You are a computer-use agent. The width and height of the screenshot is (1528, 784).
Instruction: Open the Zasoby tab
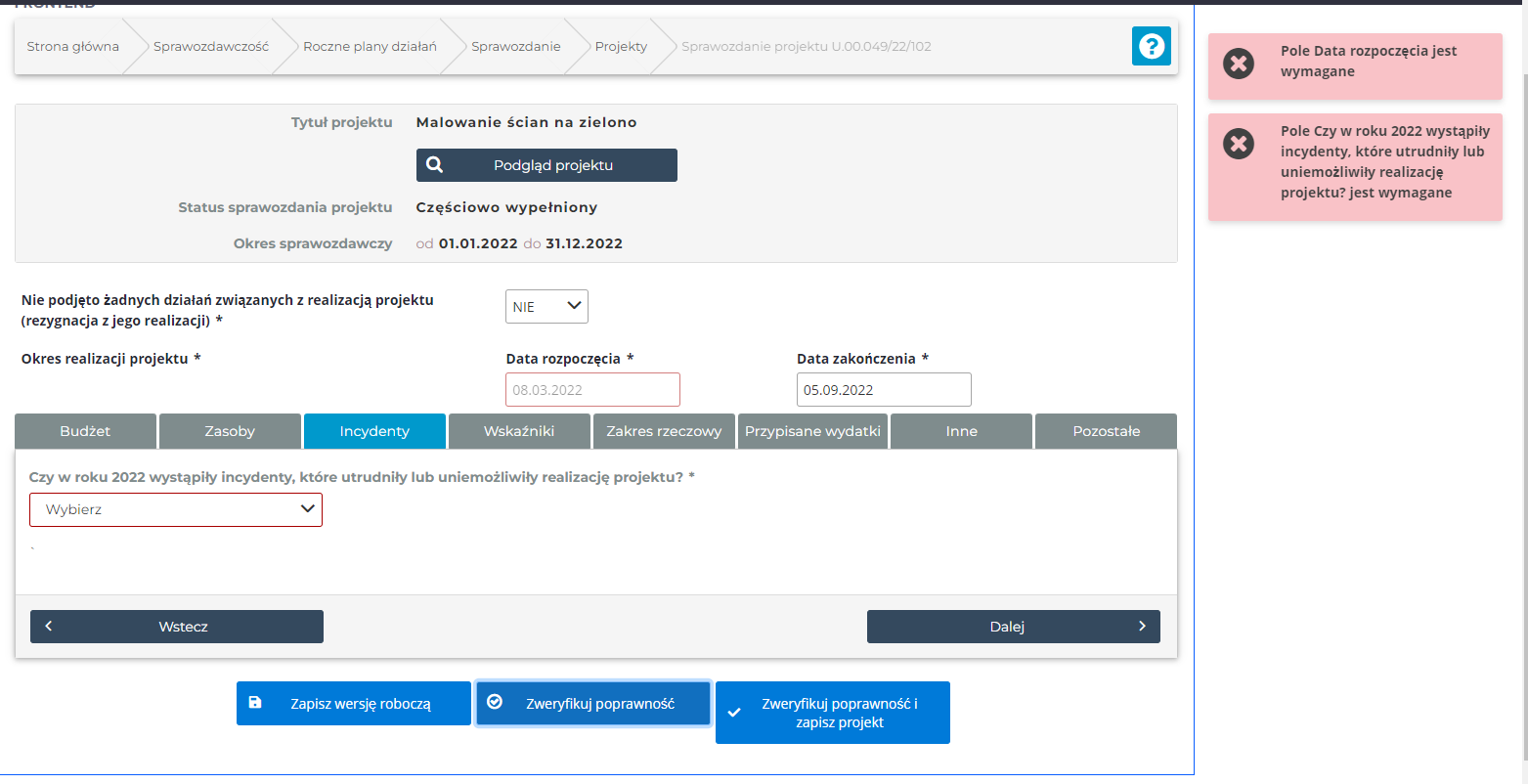click(230, 431)
